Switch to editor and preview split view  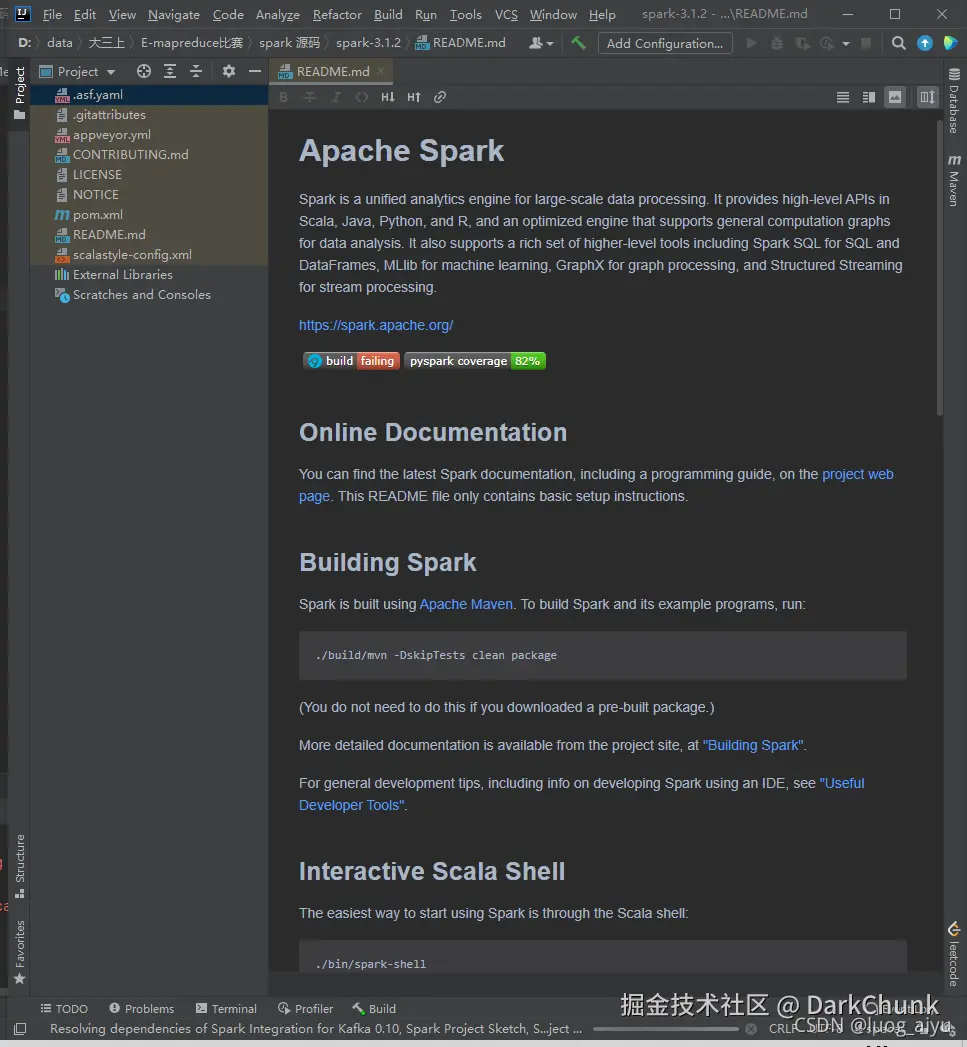click(x=869, y=97)
